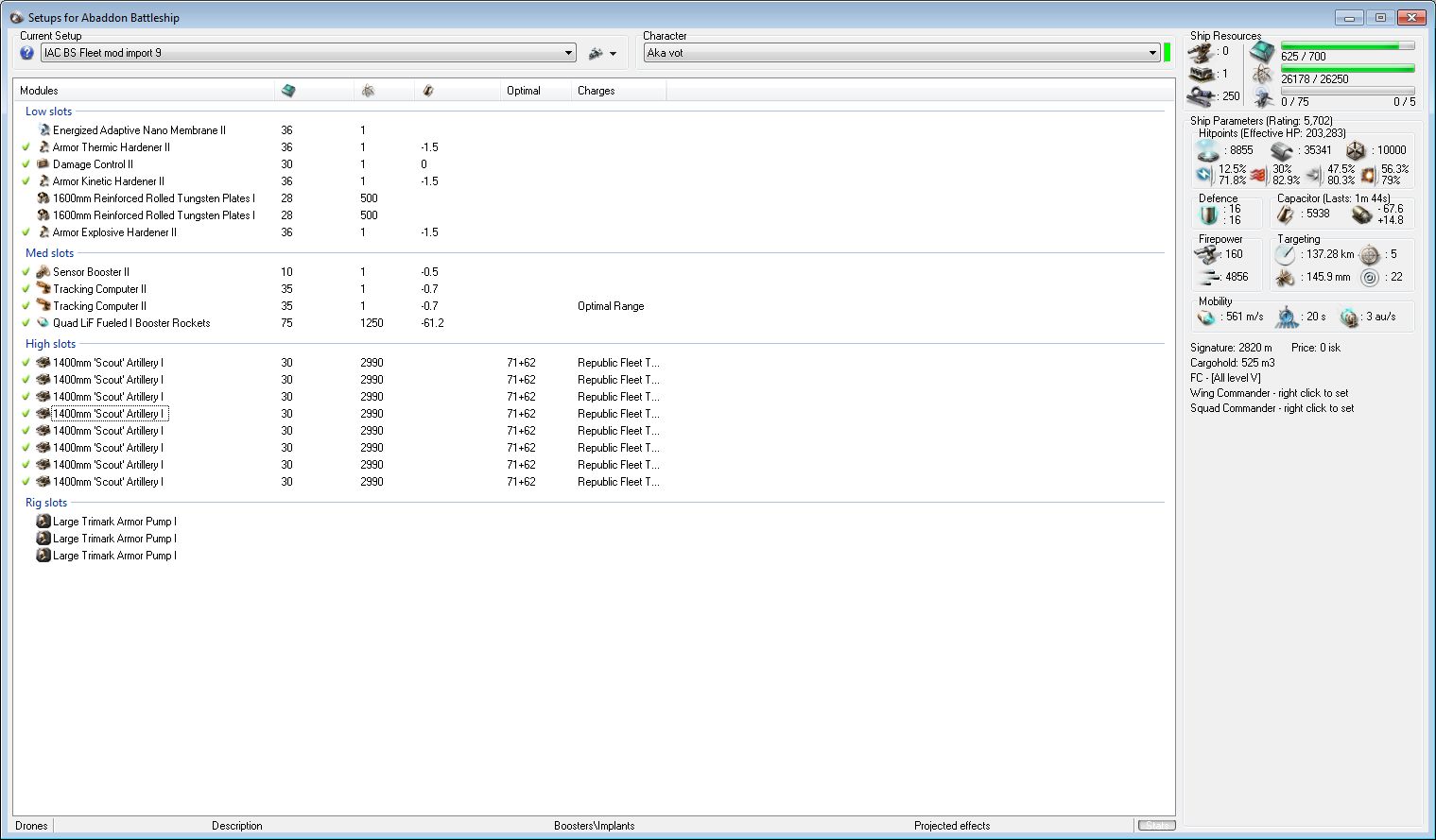Click the targeting range icon beside 137.28 km
The height and width of the screenshot is (840, 1436).
1285,255
